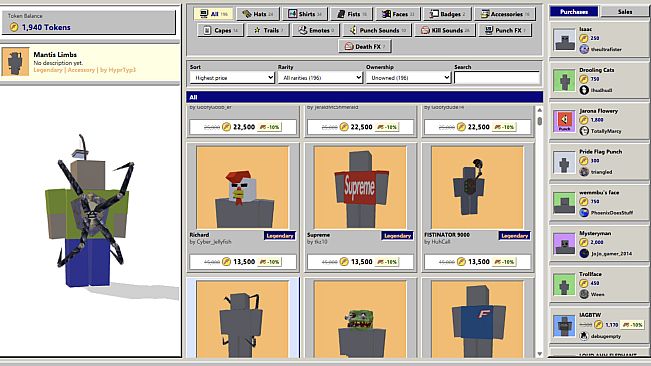The height and width of the screenshot is (366, 651).
Task: Open the Trollface purchase thumbnail
Action: pos(565,285)
